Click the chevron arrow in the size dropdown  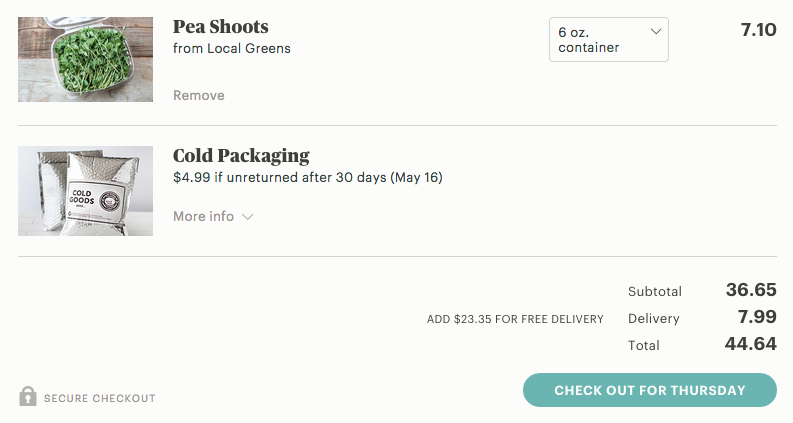click(x=656, y=31)
